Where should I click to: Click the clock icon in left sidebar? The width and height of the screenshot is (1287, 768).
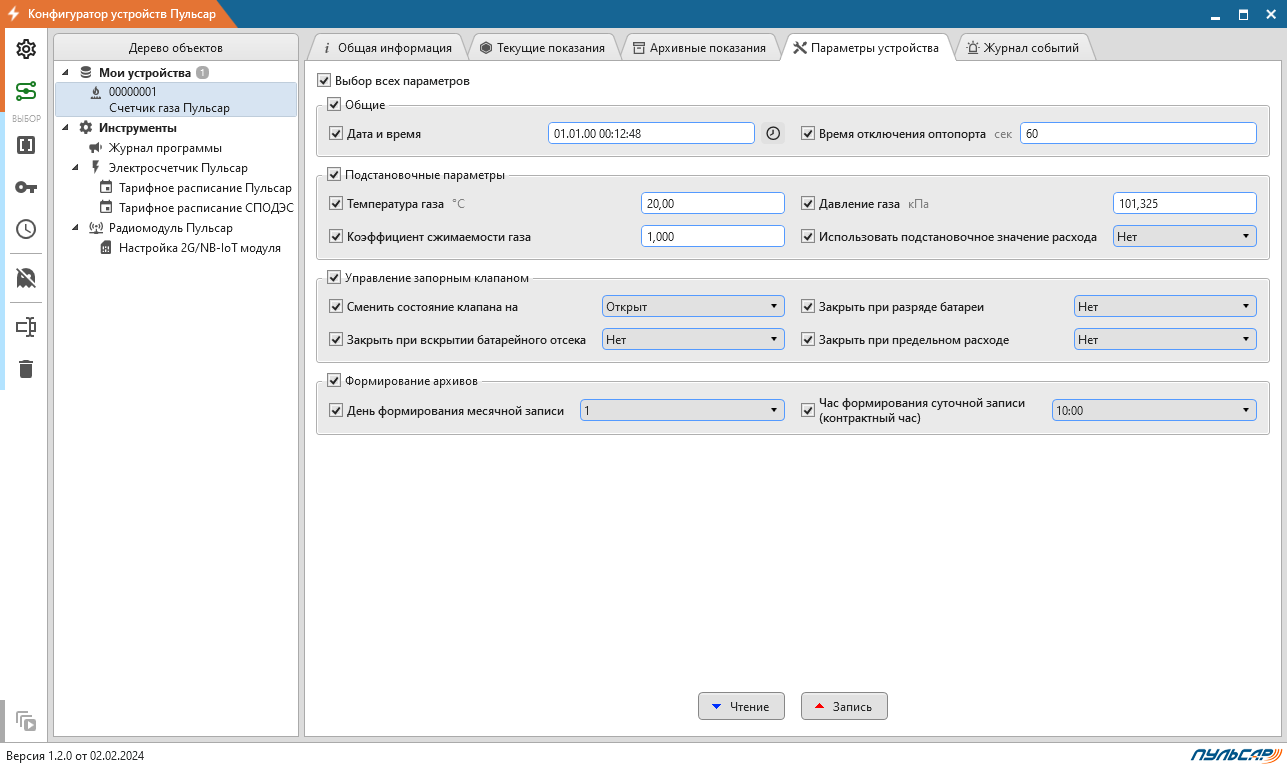click(26, 229)
